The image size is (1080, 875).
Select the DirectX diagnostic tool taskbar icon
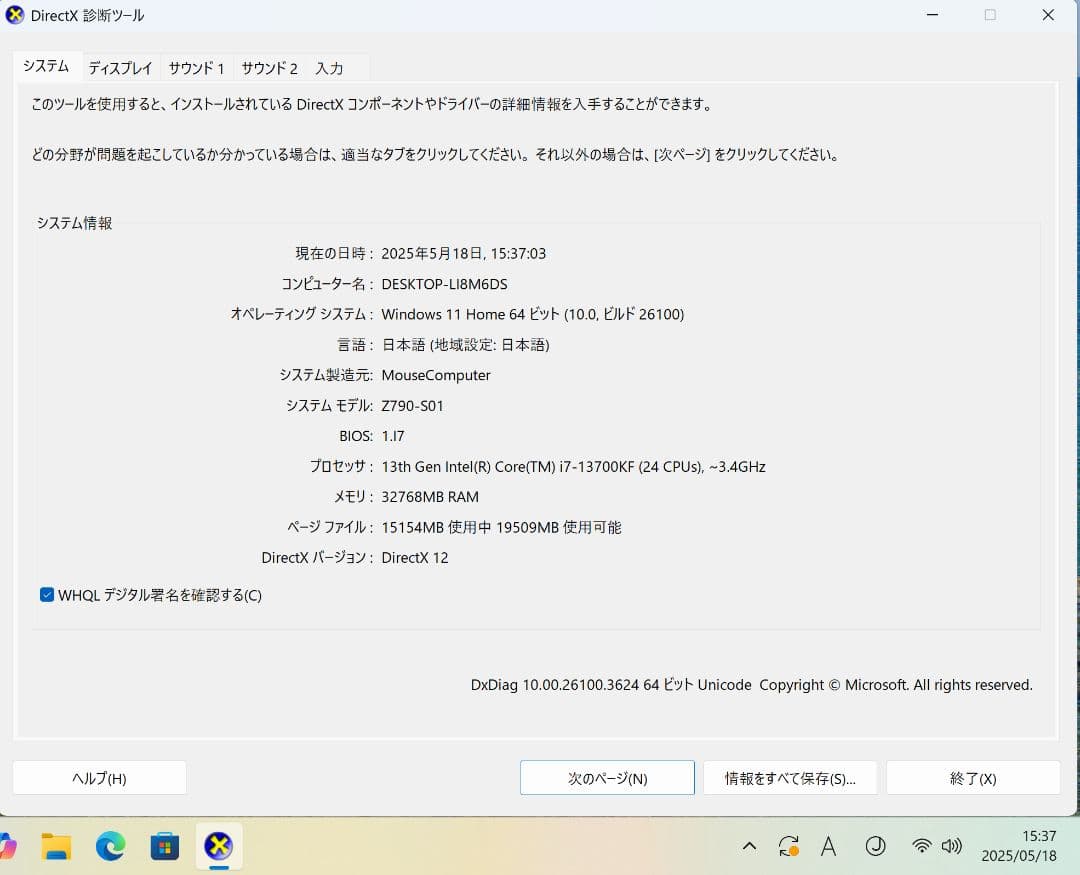click(218, 846)
